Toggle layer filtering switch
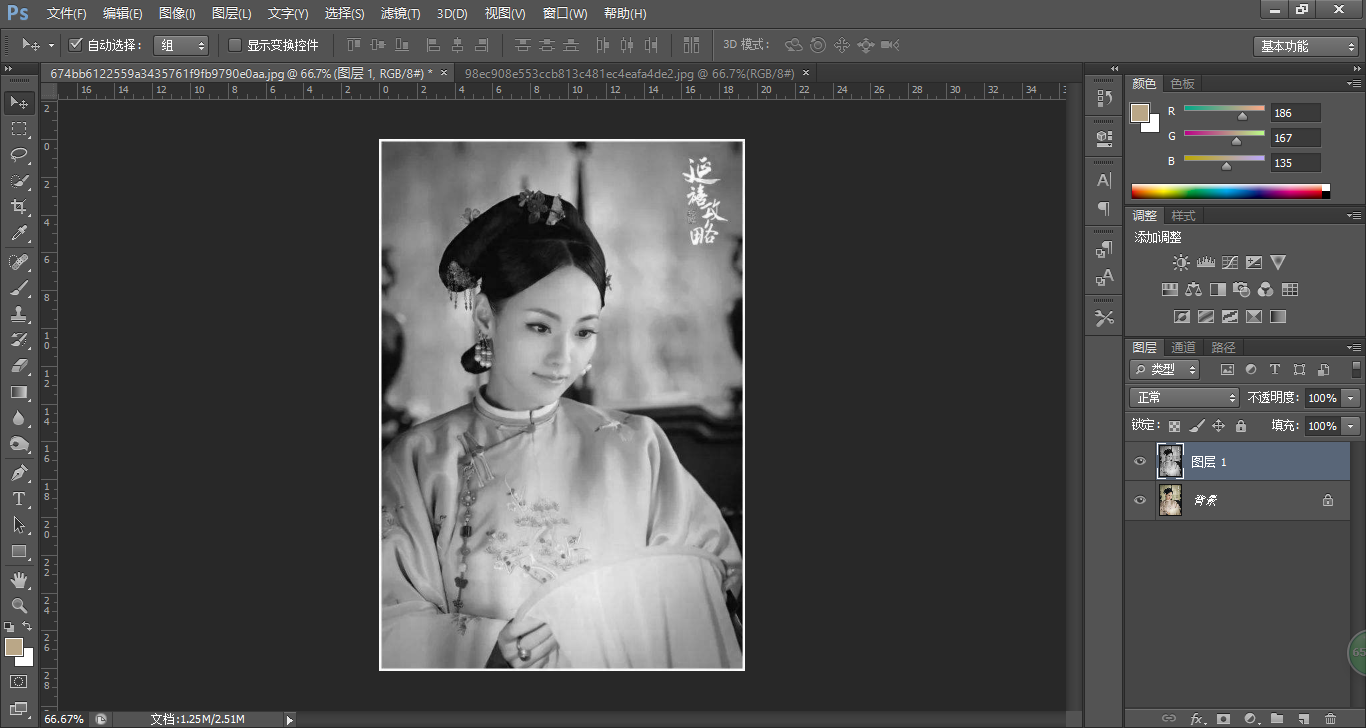Screen dimensions: 1366x728 (1356, 369)
